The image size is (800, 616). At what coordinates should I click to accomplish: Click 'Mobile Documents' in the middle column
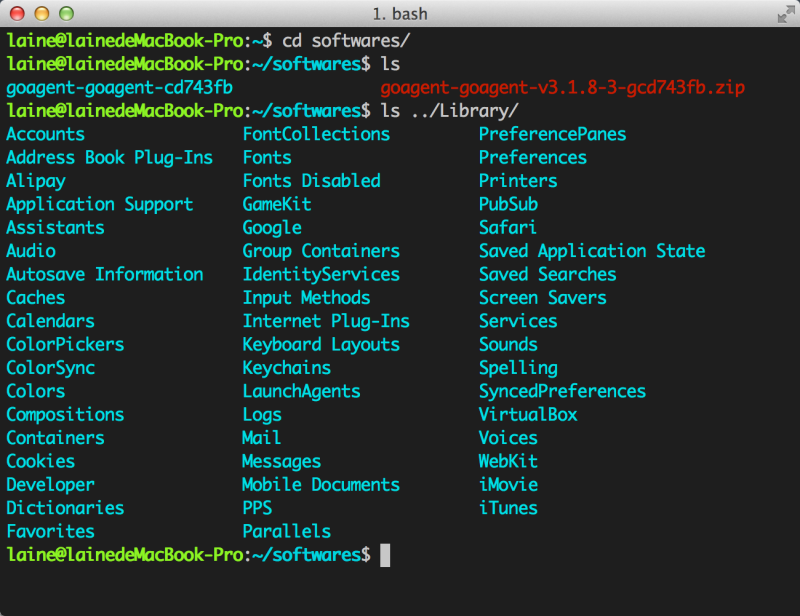[x=321, y=485]
